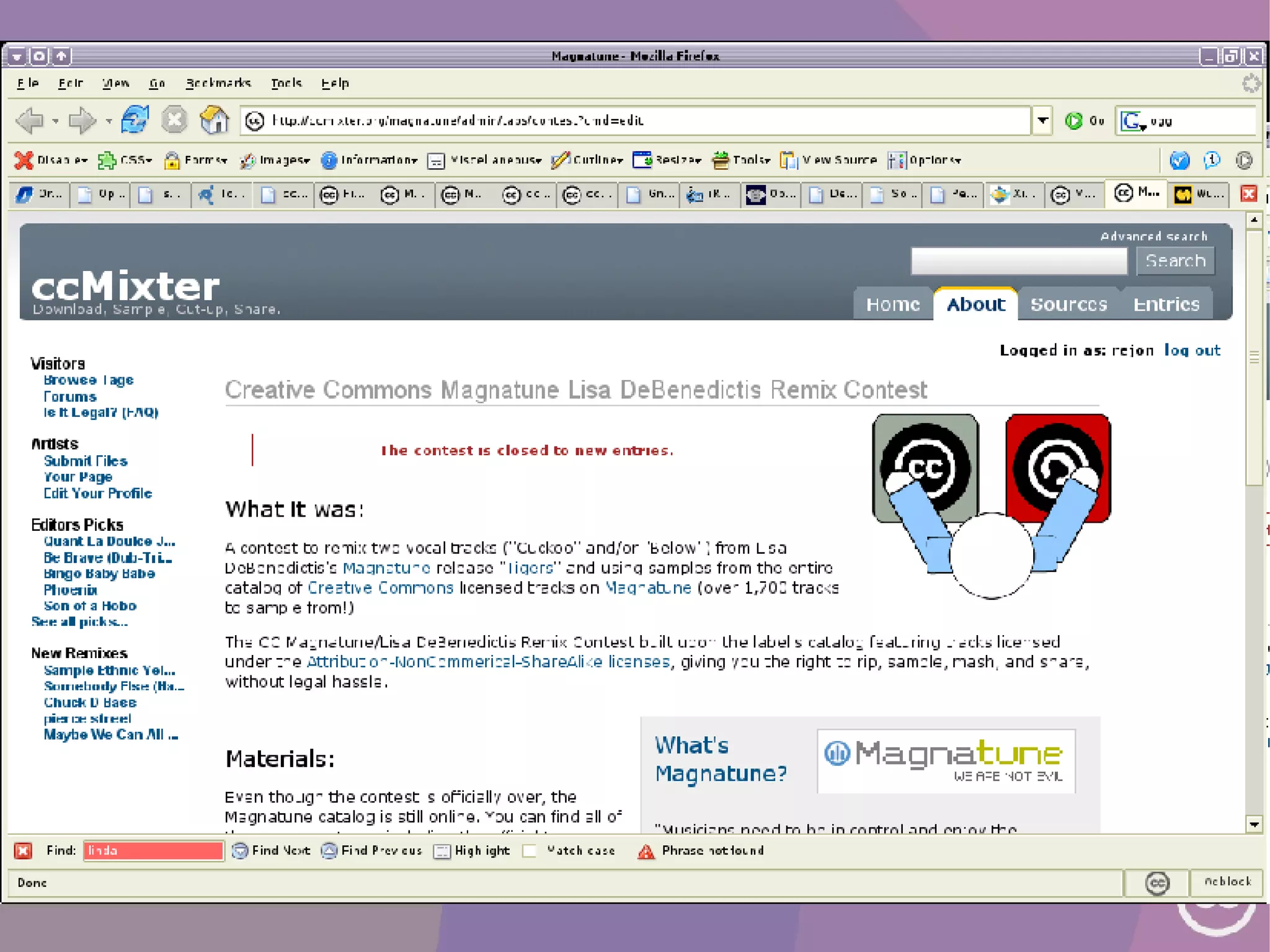The image size is (1270, 952).
Task: Click Creative Commons icon in status bar
Action: [1157, 883]
